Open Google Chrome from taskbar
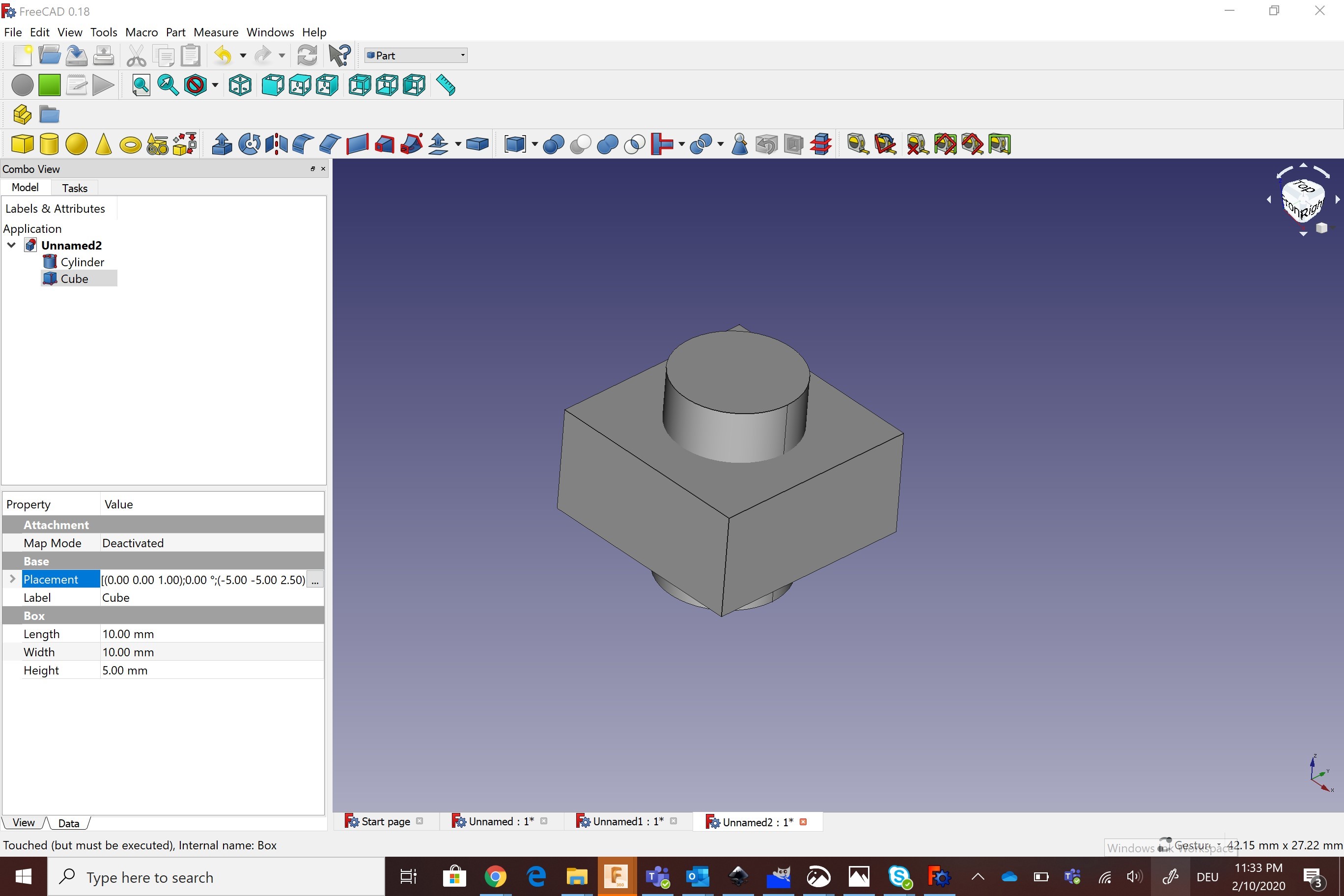 click(x=495, y=876)
